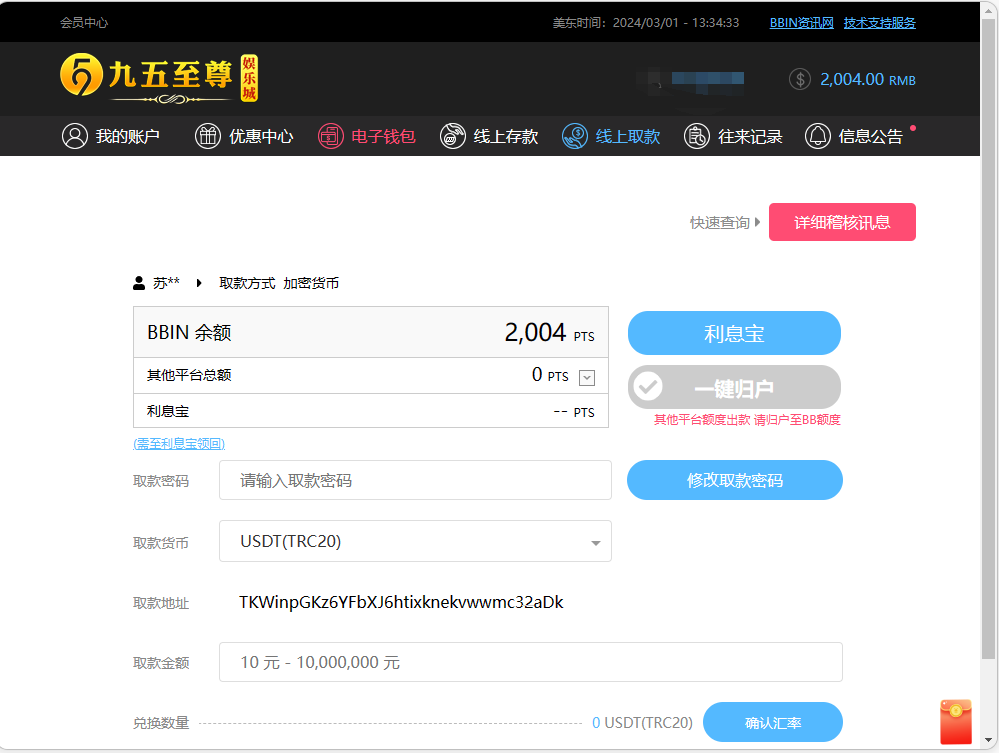Click the 会员中心 label
999x753 pixels.
pos(84,23)
